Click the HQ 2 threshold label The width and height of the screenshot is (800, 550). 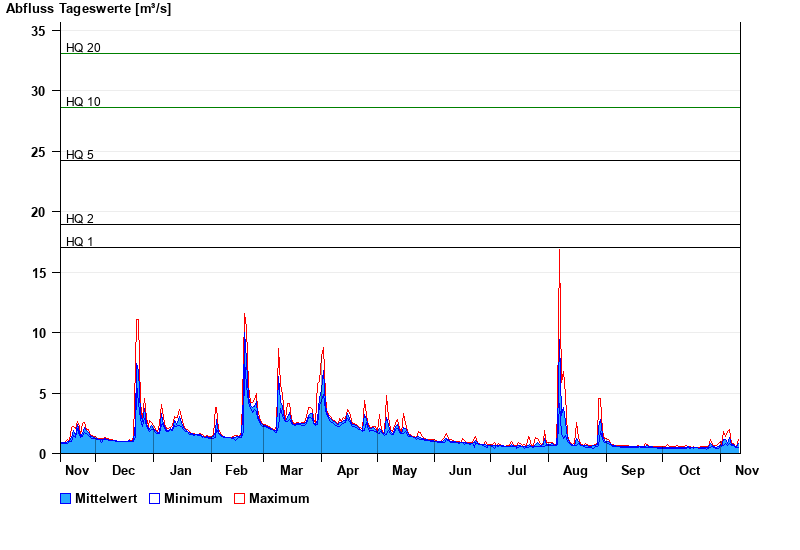pyautogui.click(x=80, y=218)
